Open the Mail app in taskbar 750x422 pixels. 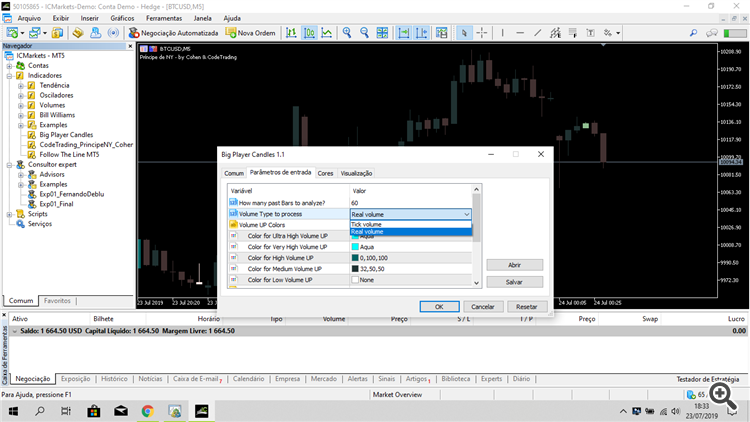tap(121, 411)
